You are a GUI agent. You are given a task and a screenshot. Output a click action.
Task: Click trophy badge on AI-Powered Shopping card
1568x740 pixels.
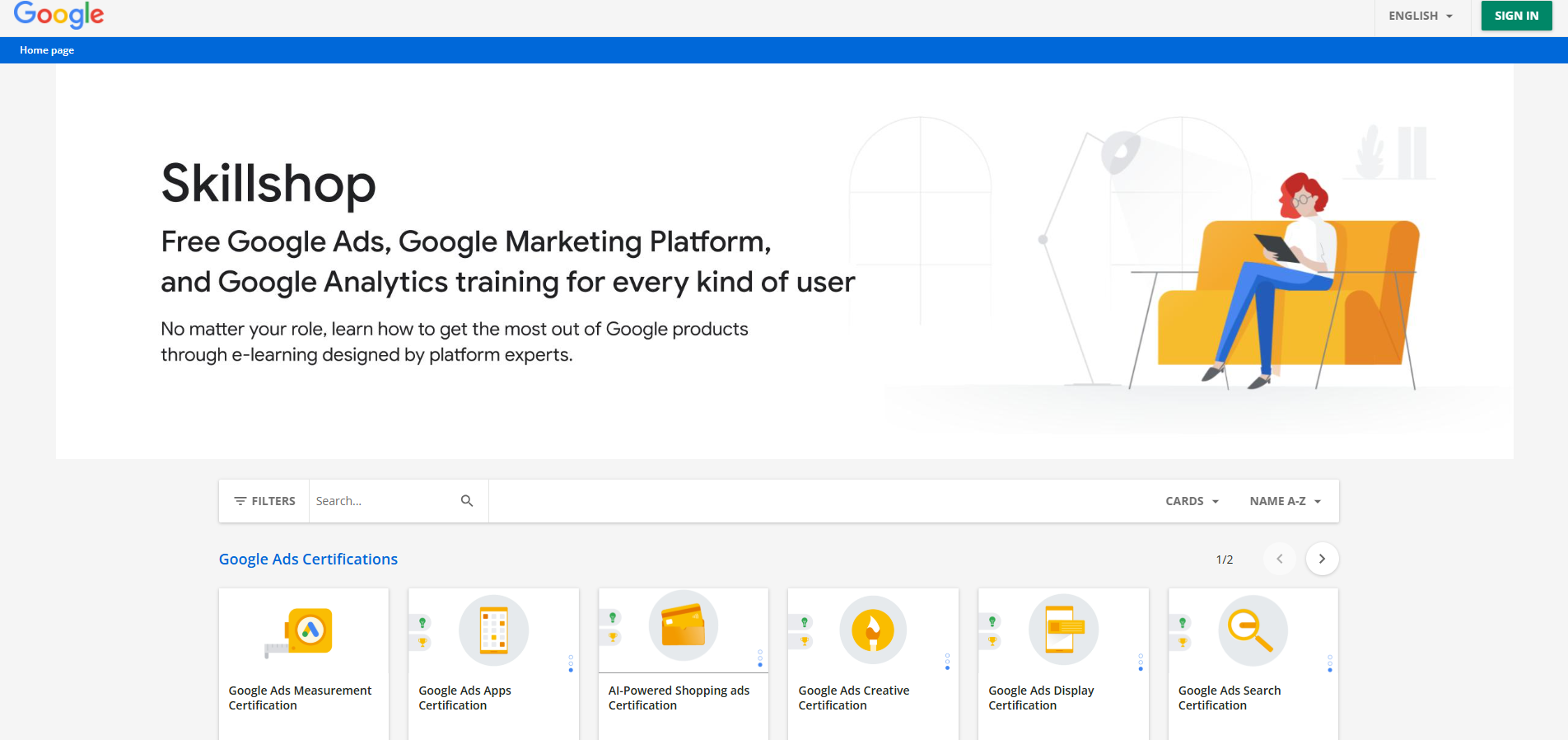[613, 637]
